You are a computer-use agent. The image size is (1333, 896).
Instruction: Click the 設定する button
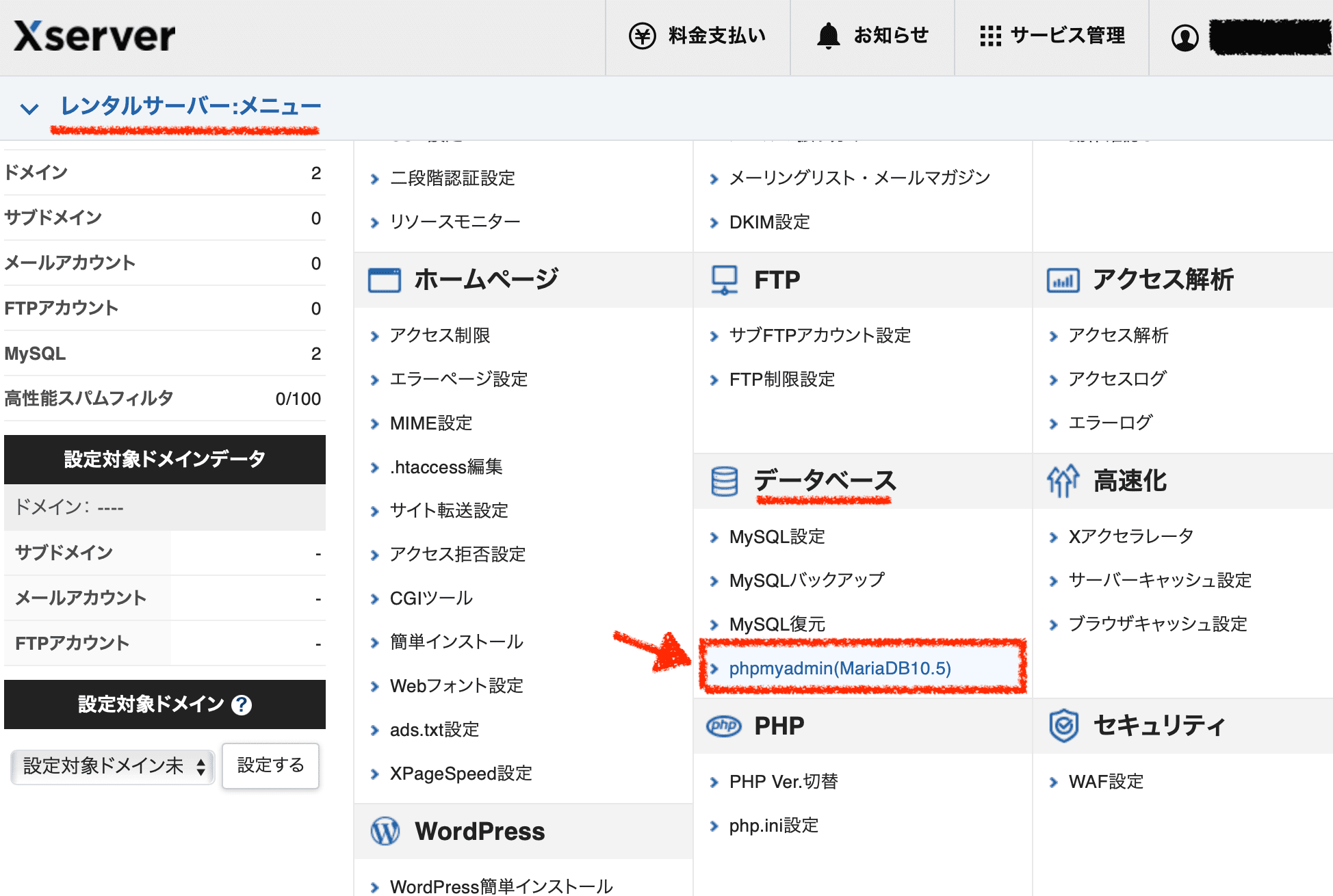pyautogui.click(x=270, y=766)
